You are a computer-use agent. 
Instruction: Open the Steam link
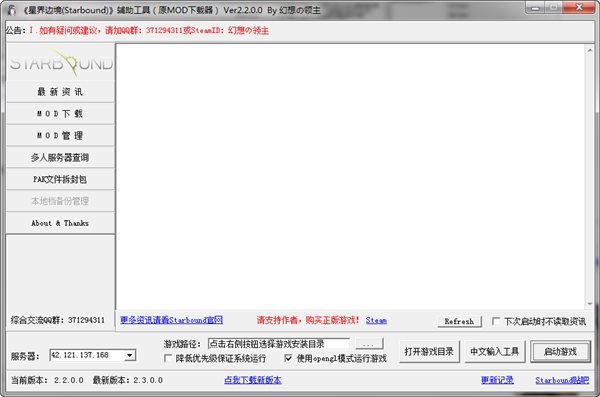click(x=376, y=320)
